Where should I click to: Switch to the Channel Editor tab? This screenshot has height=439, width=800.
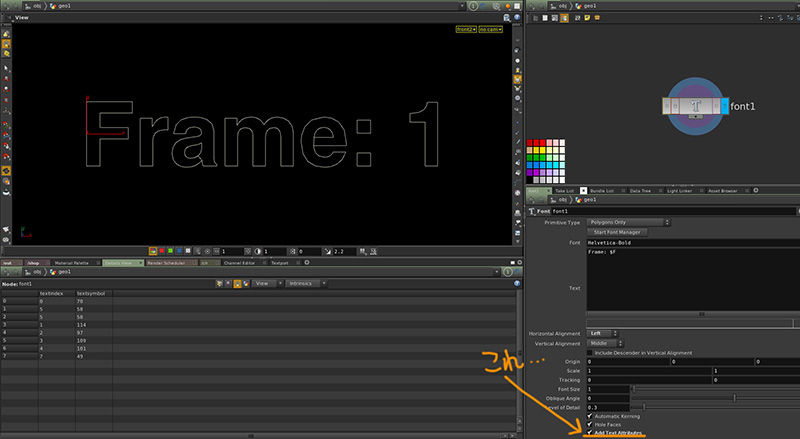point(240,263)
